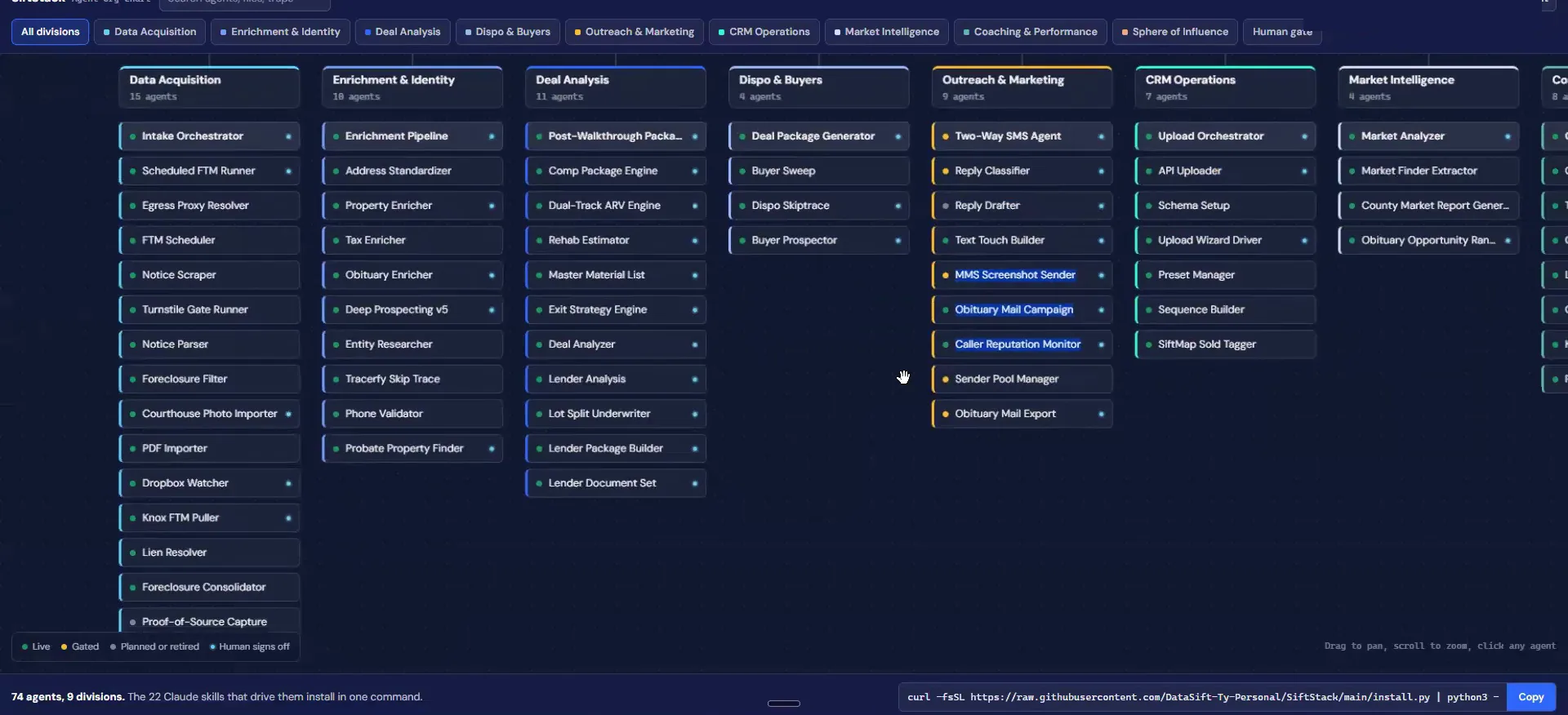Open the Courthouse Photo Importer agent
Image resolution: width=1568 pixels, height=715 pixels.
(x=209, y=414)
